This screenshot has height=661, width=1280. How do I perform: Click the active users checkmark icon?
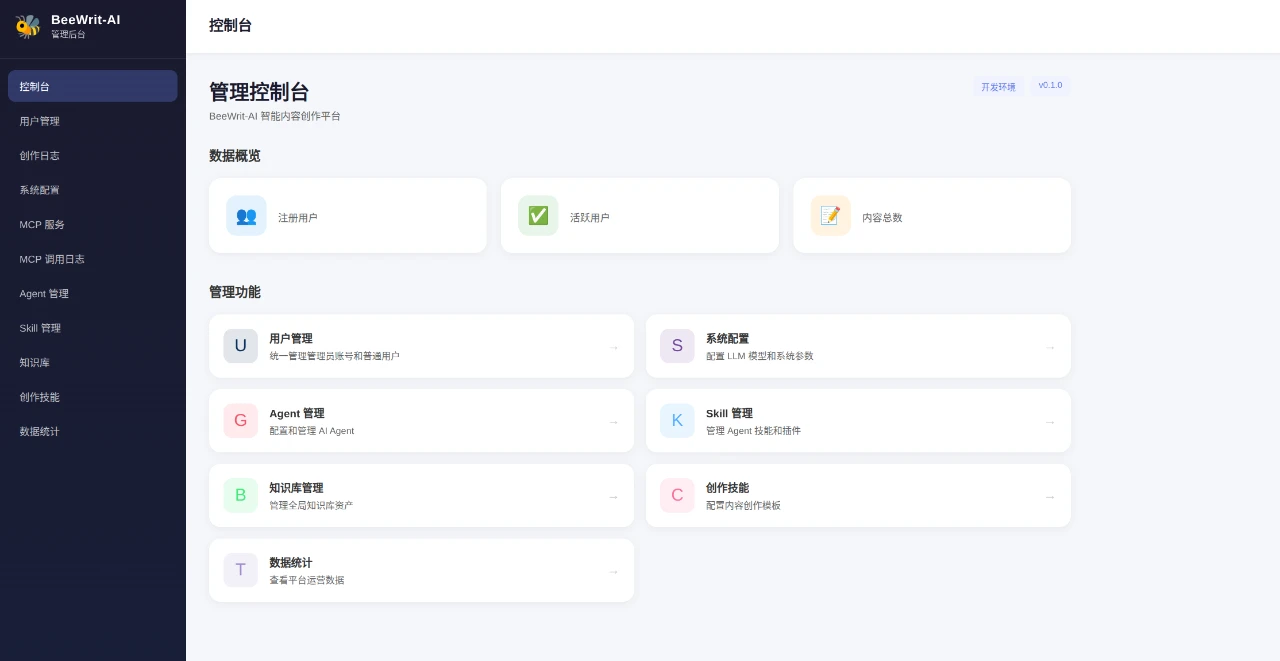click(538, 216)
